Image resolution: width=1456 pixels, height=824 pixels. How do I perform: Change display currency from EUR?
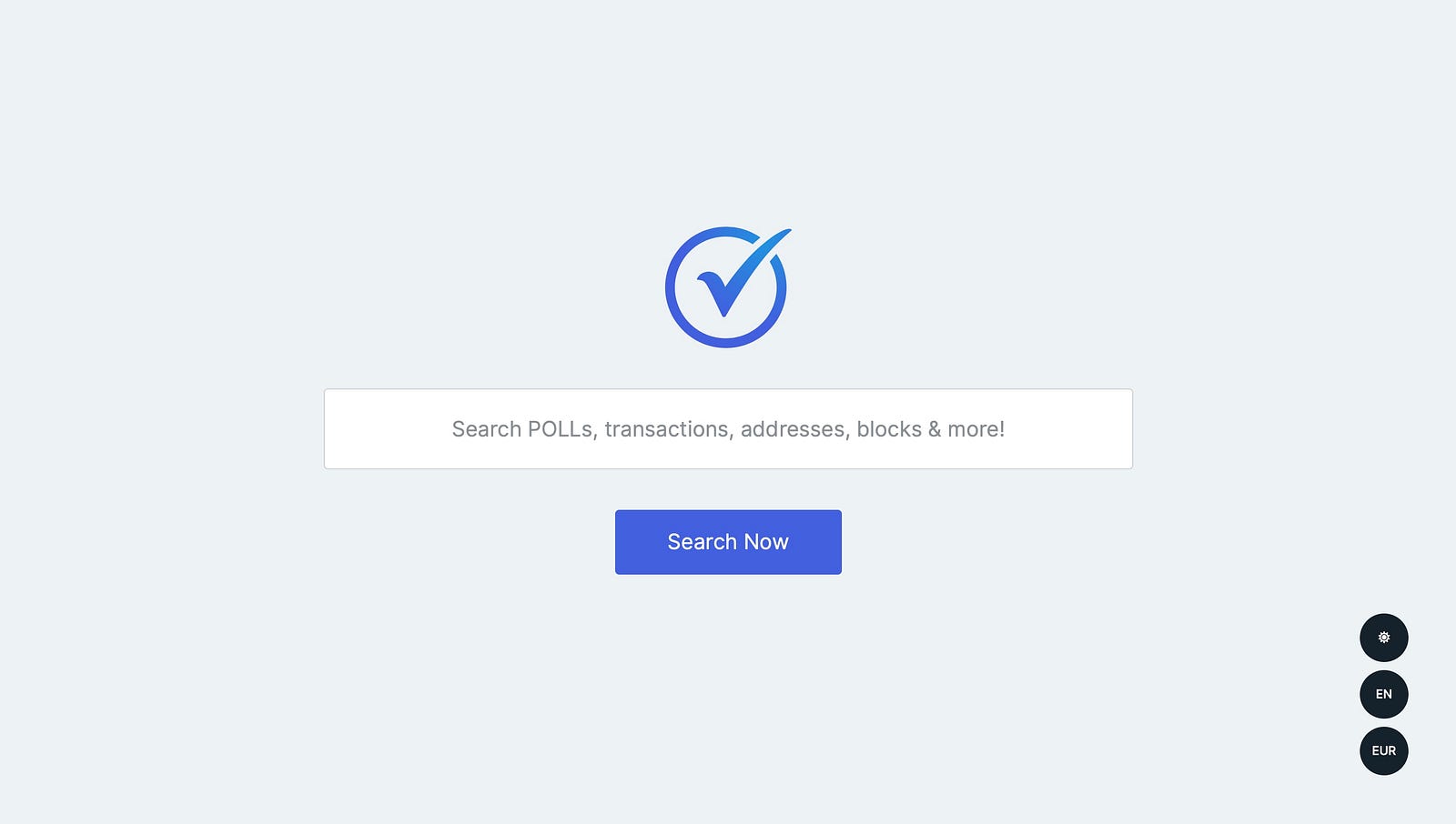(1383, 750)
